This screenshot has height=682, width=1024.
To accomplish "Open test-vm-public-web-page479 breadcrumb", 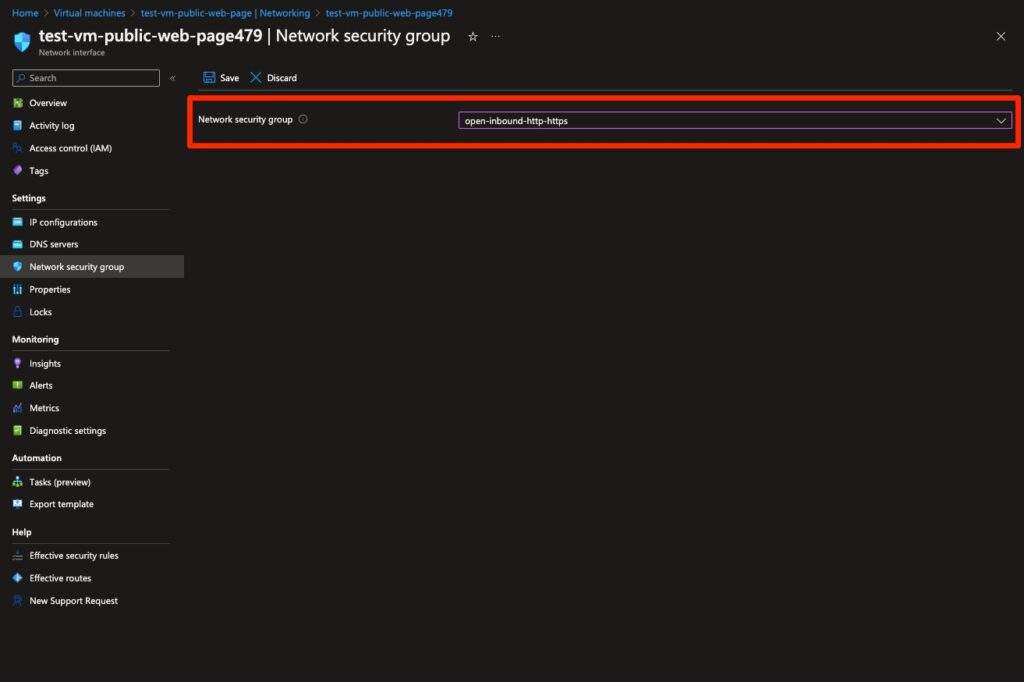I will point(389,12).
